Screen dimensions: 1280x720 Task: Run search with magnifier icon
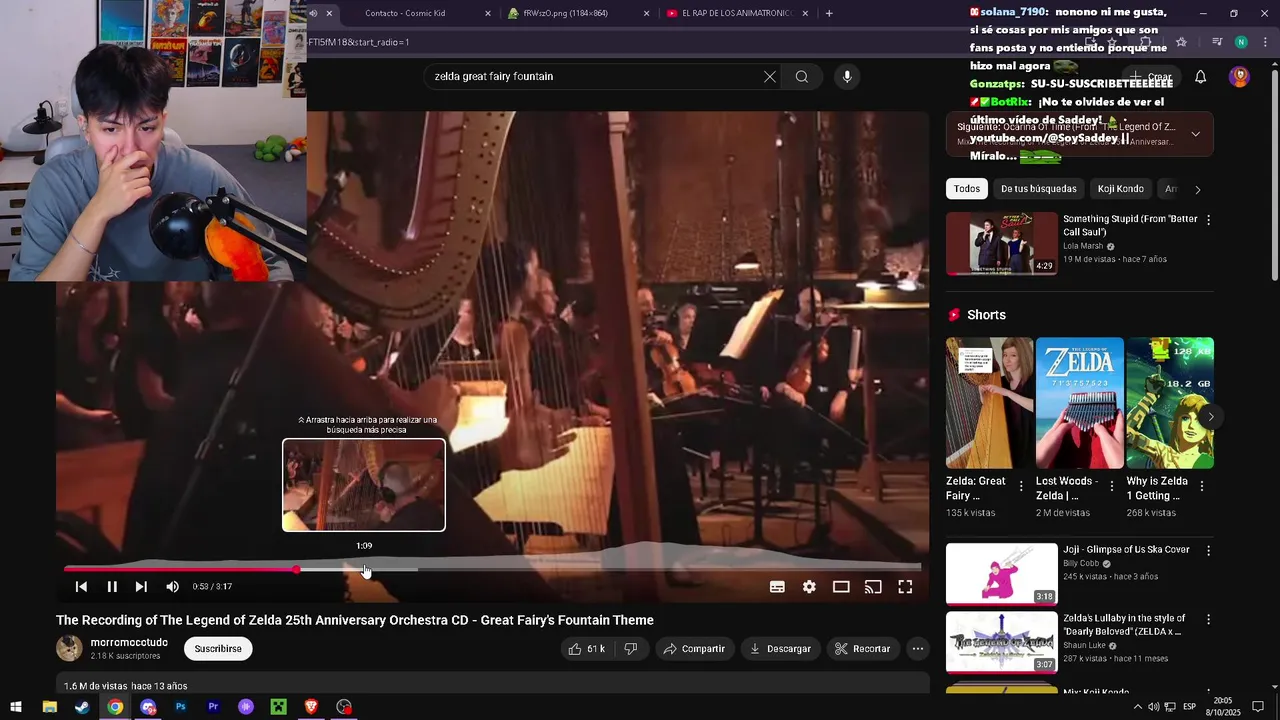click(802, 77)
